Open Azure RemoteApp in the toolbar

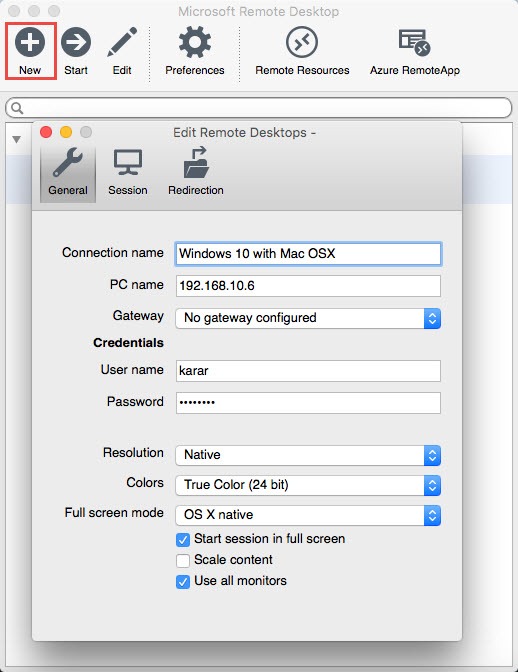(x=415, y=51)
